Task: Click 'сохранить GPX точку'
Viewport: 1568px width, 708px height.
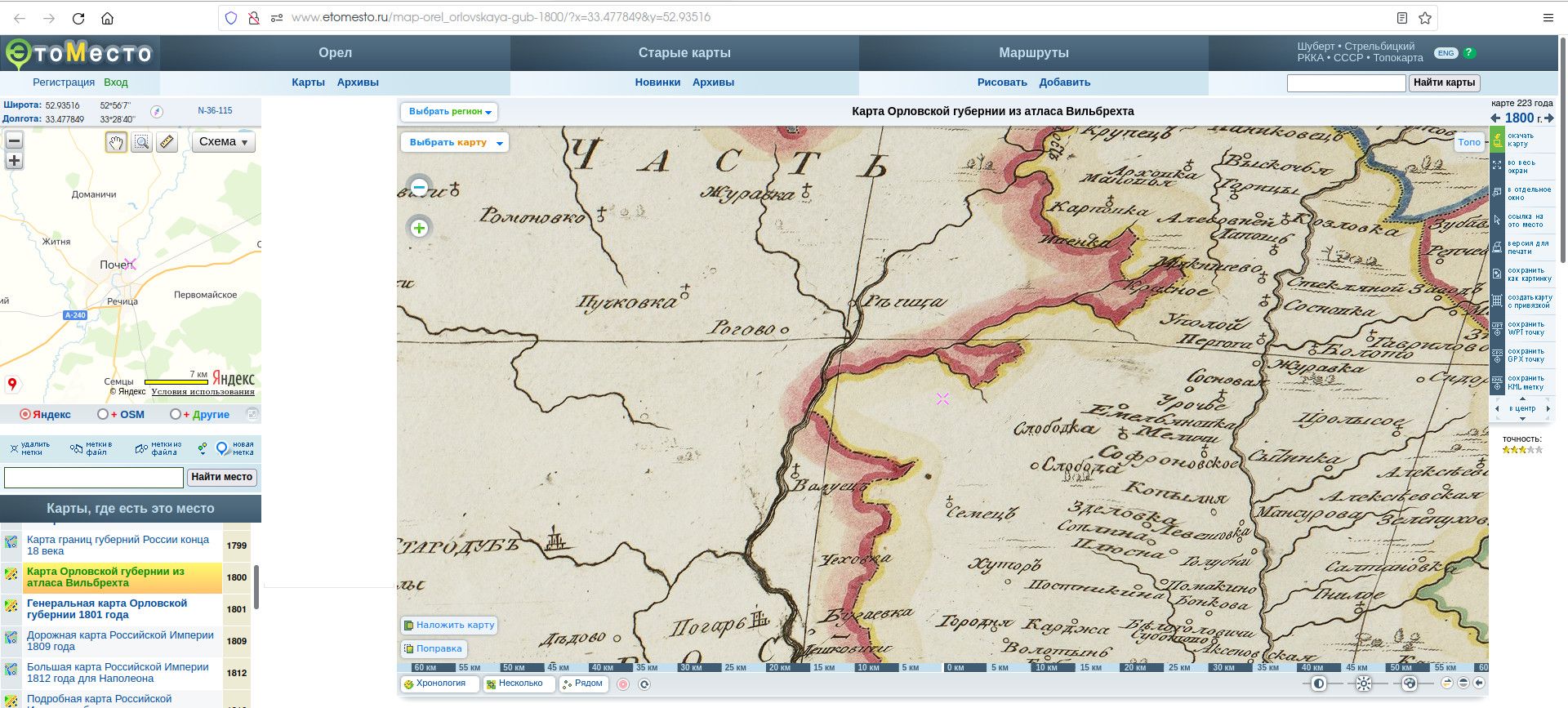Action: click(1498, 355)
